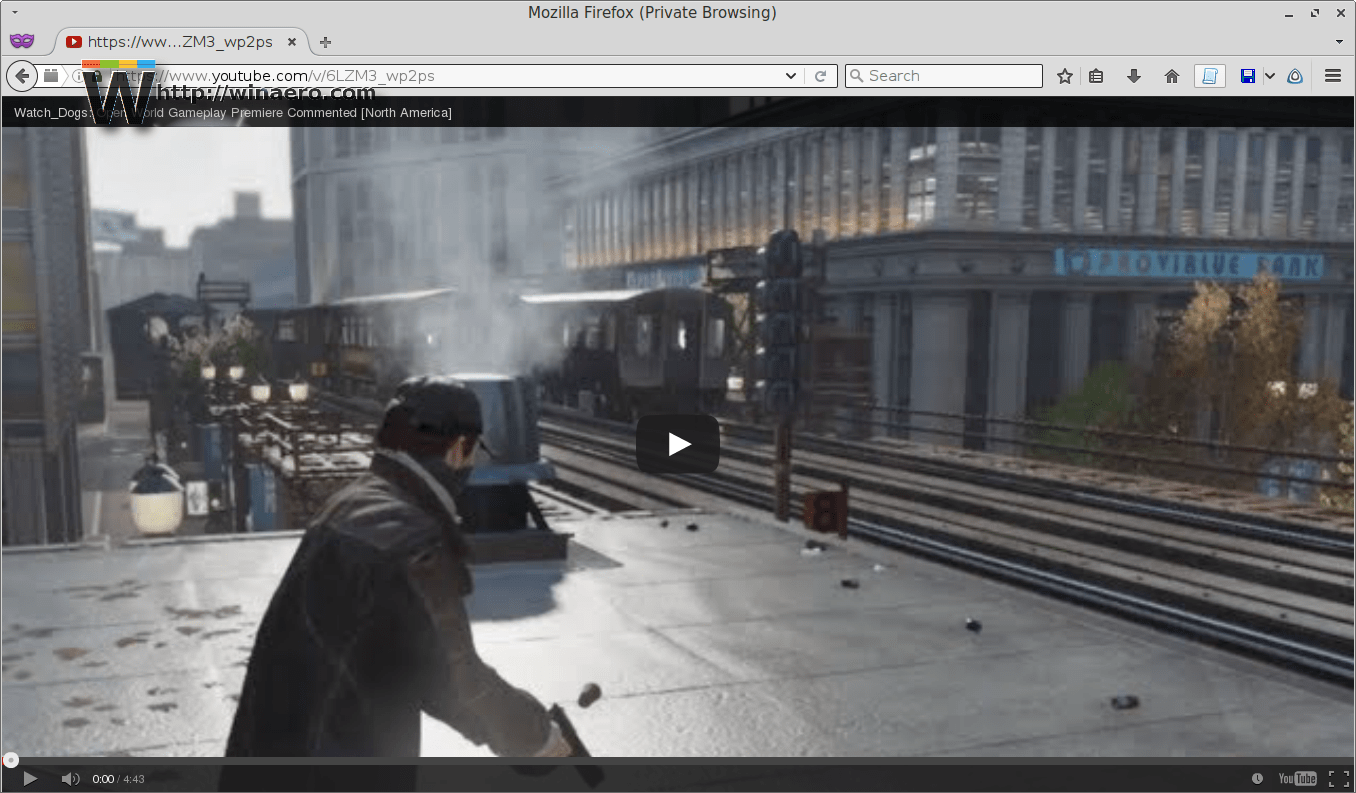This screenshot has width=1356, height=793.
Task: Open the URL bar history dropdown arrow
Action: point(790,75)
